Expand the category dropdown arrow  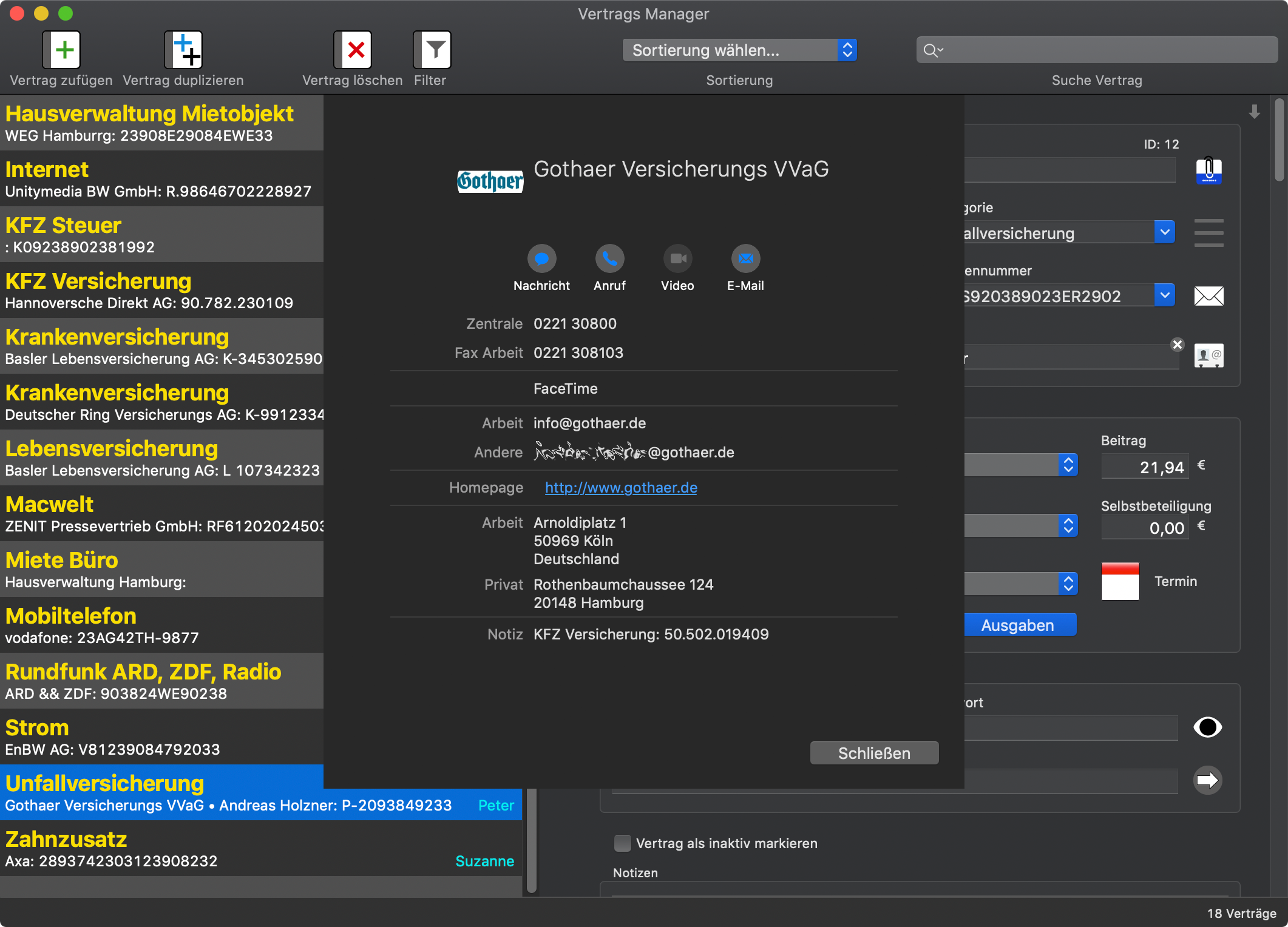tap(1164, 232)
